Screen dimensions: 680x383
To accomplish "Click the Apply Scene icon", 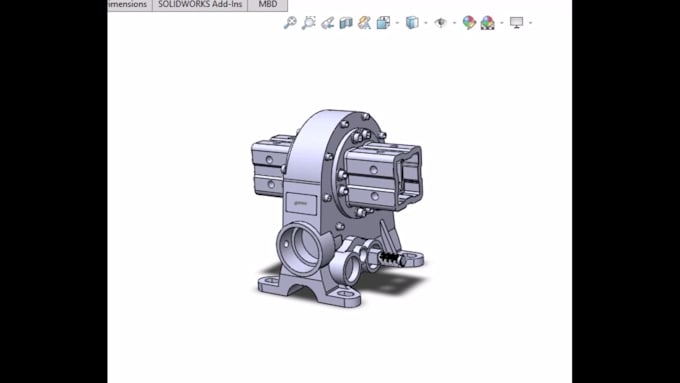I will [487, 23].
